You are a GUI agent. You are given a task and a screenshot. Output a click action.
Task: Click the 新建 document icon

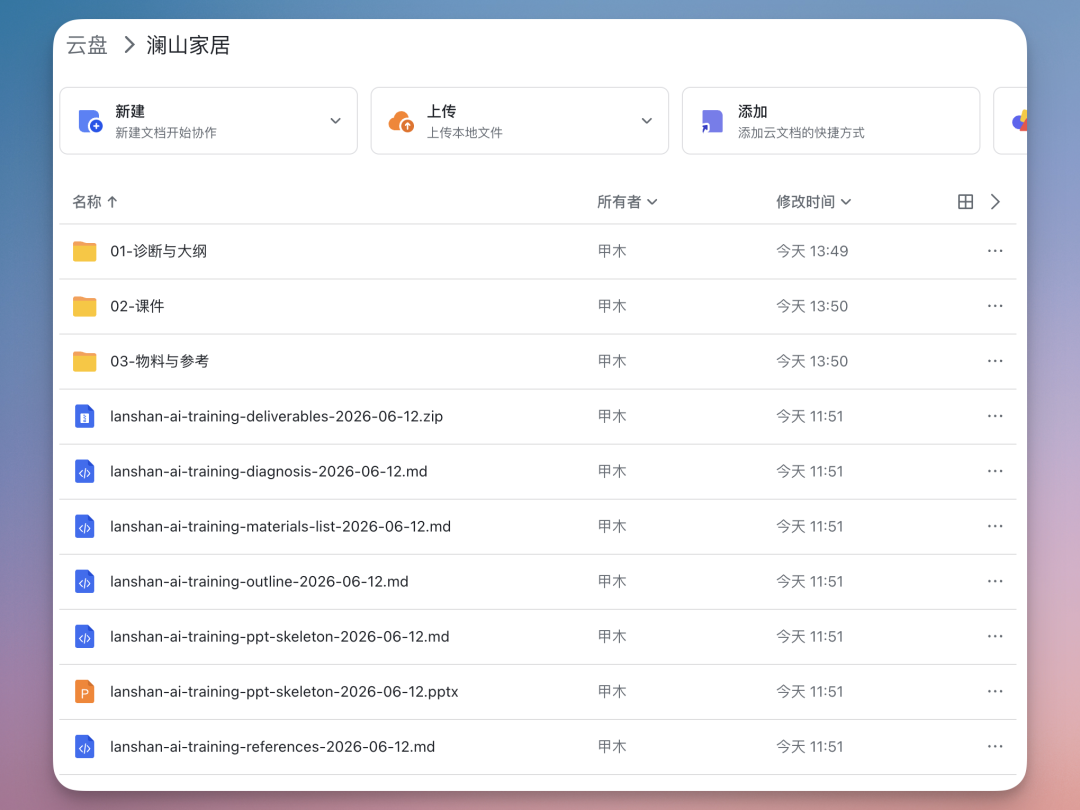pos(90,121)
